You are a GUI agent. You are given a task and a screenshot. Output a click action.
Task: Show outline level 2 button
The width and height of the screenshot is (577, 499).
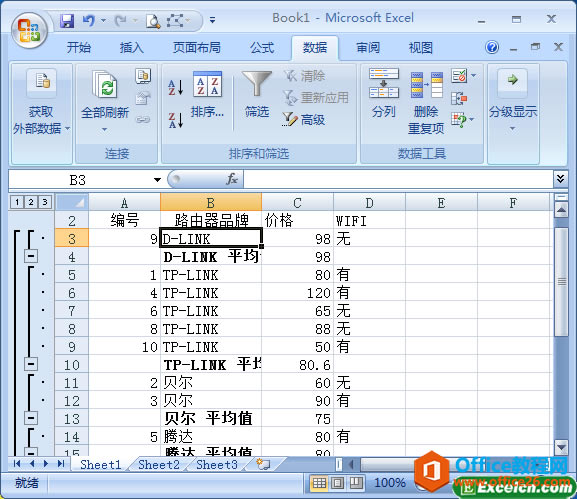tap(31, 202)
